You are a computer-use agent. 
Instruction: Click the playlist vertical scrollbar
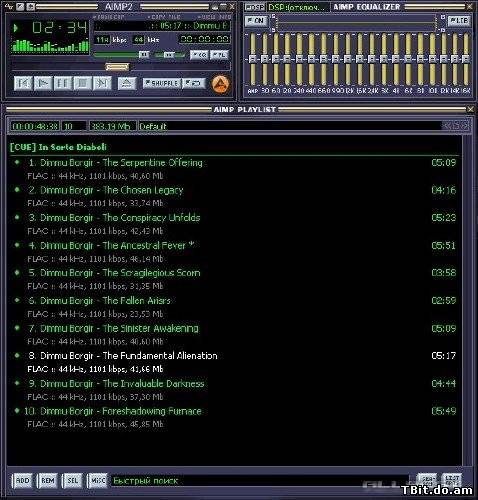pos(467,300)
